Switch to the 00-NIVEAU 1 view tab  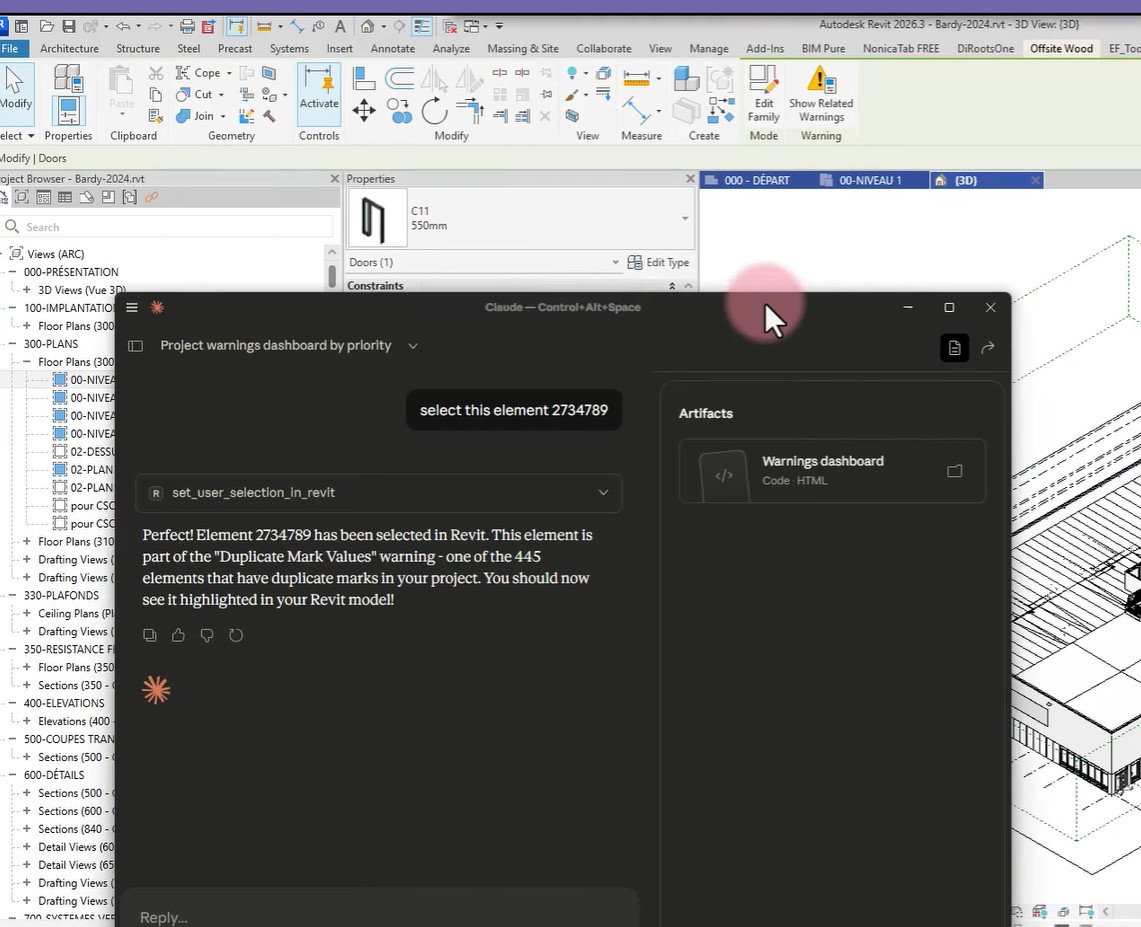(869, 181)
